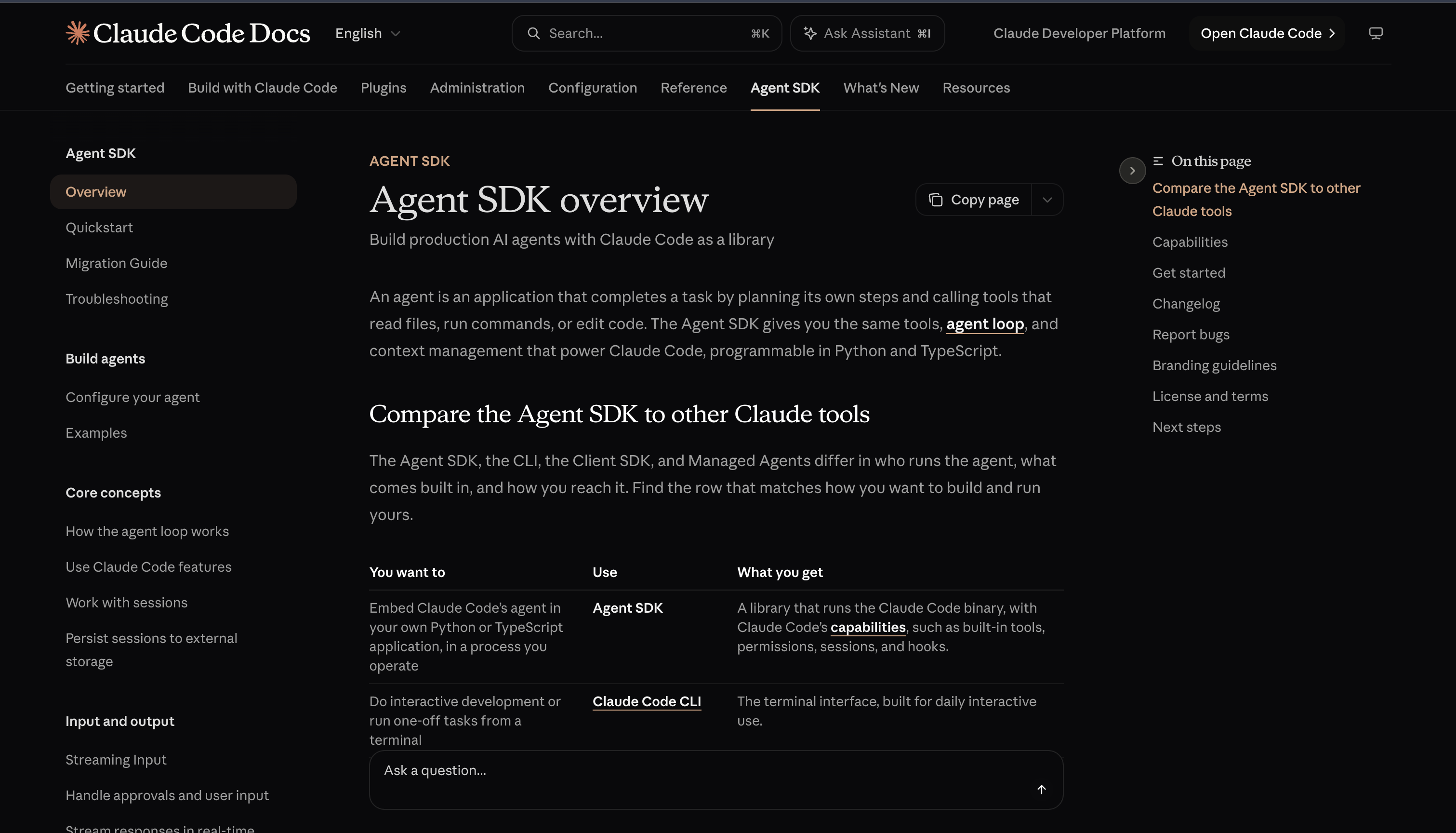This screenshot has width=1456, height=833.
Task: Go to the Administration tab
Action: coord(477,88)
